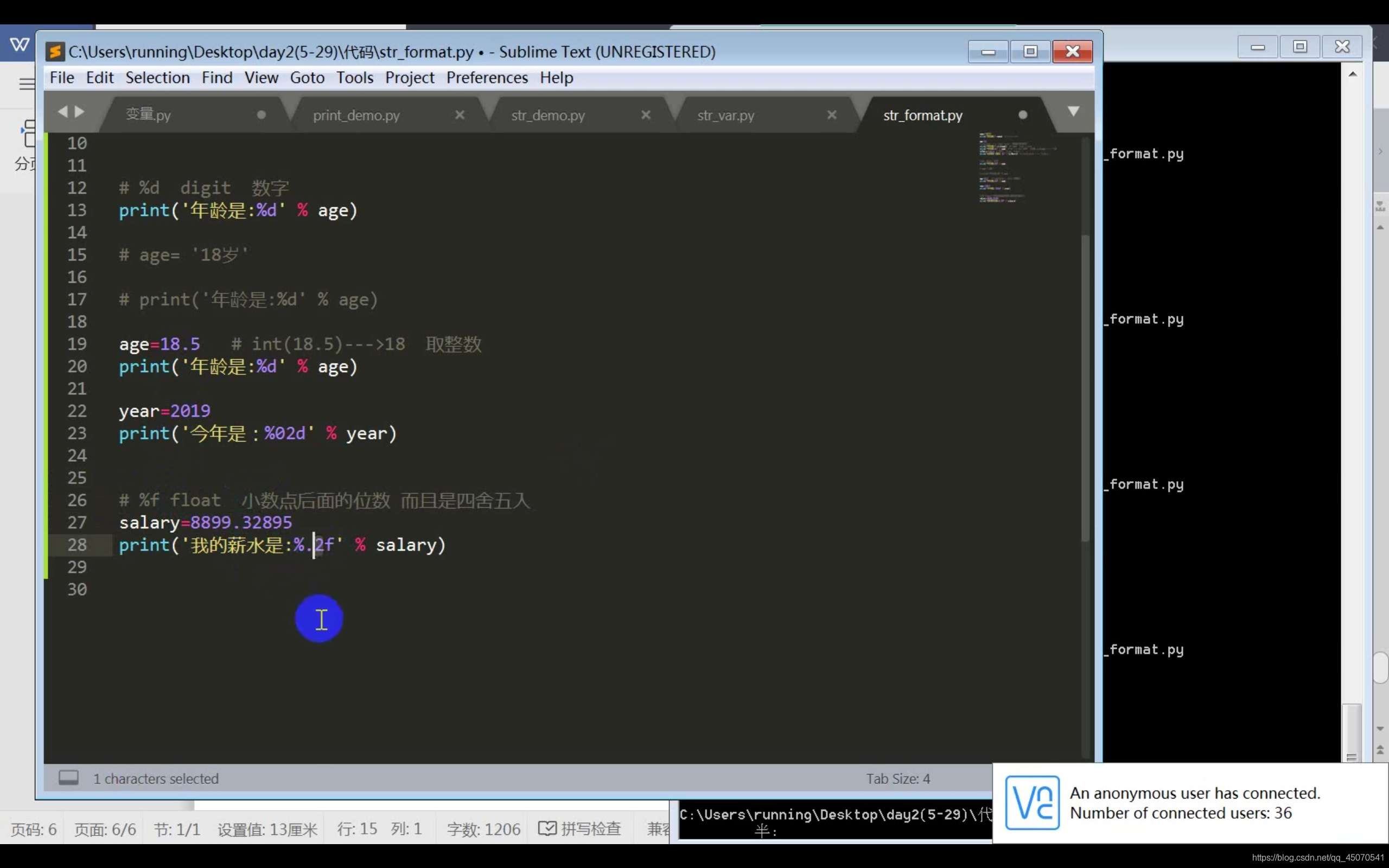Image resolution: width=1389 pixels, height=868 pixels.
Task: Click the tab navigation left arrow
Action: tap(62, 112)
